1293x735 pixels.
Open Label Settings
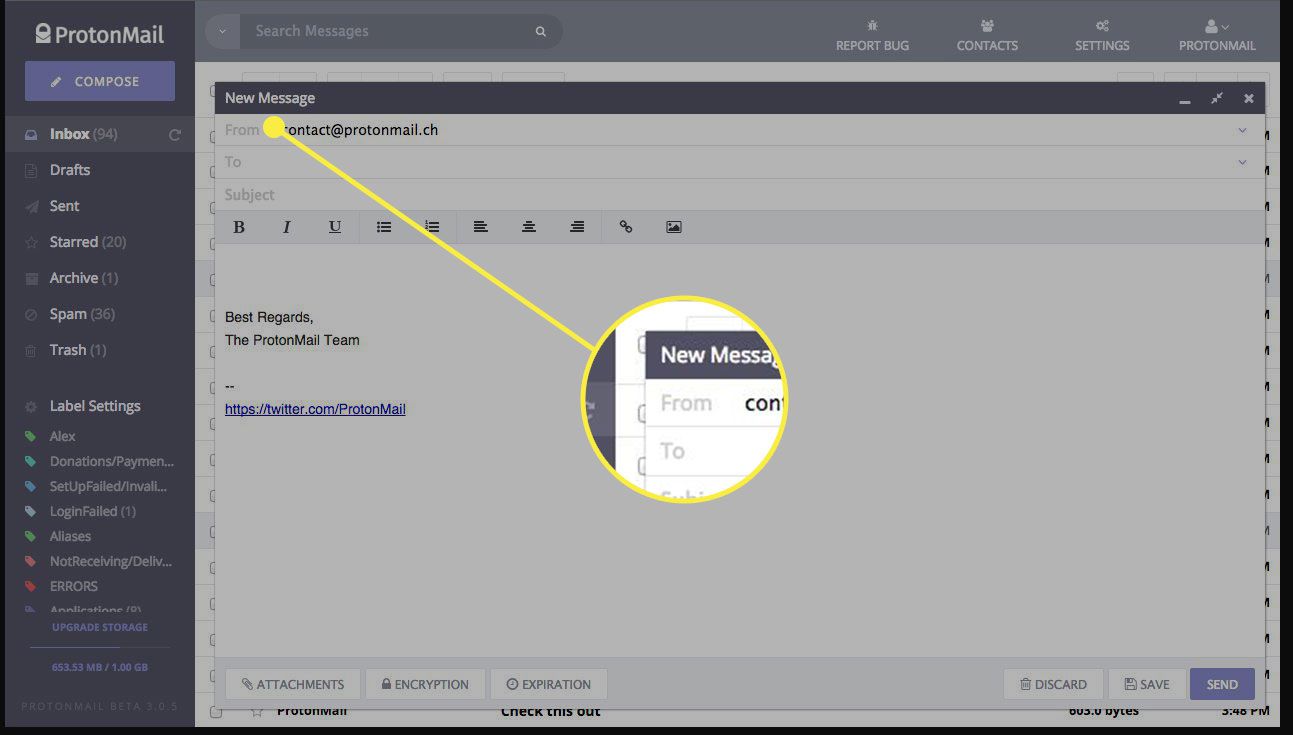point(95,406)
